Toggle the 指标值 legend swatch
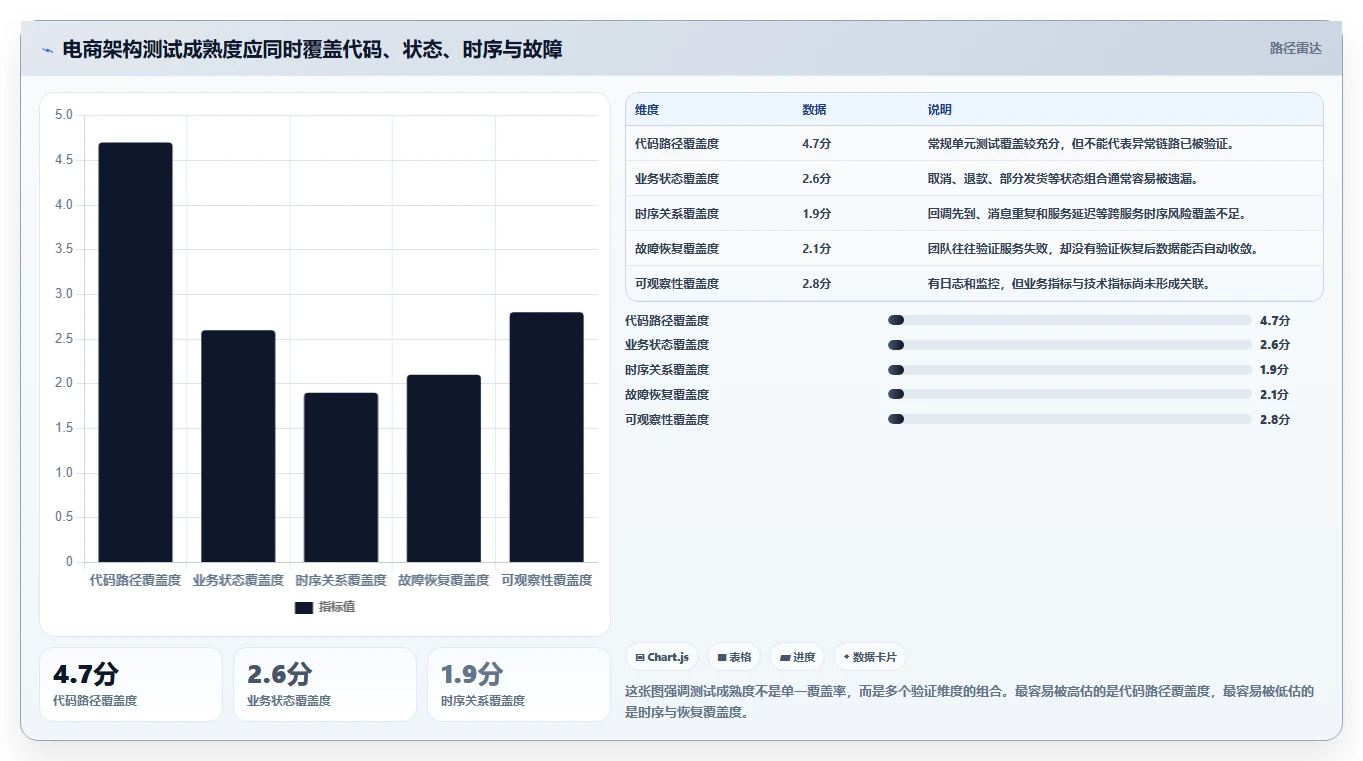Viewport: 1363px width, 761px height. [x=304, y=608]
